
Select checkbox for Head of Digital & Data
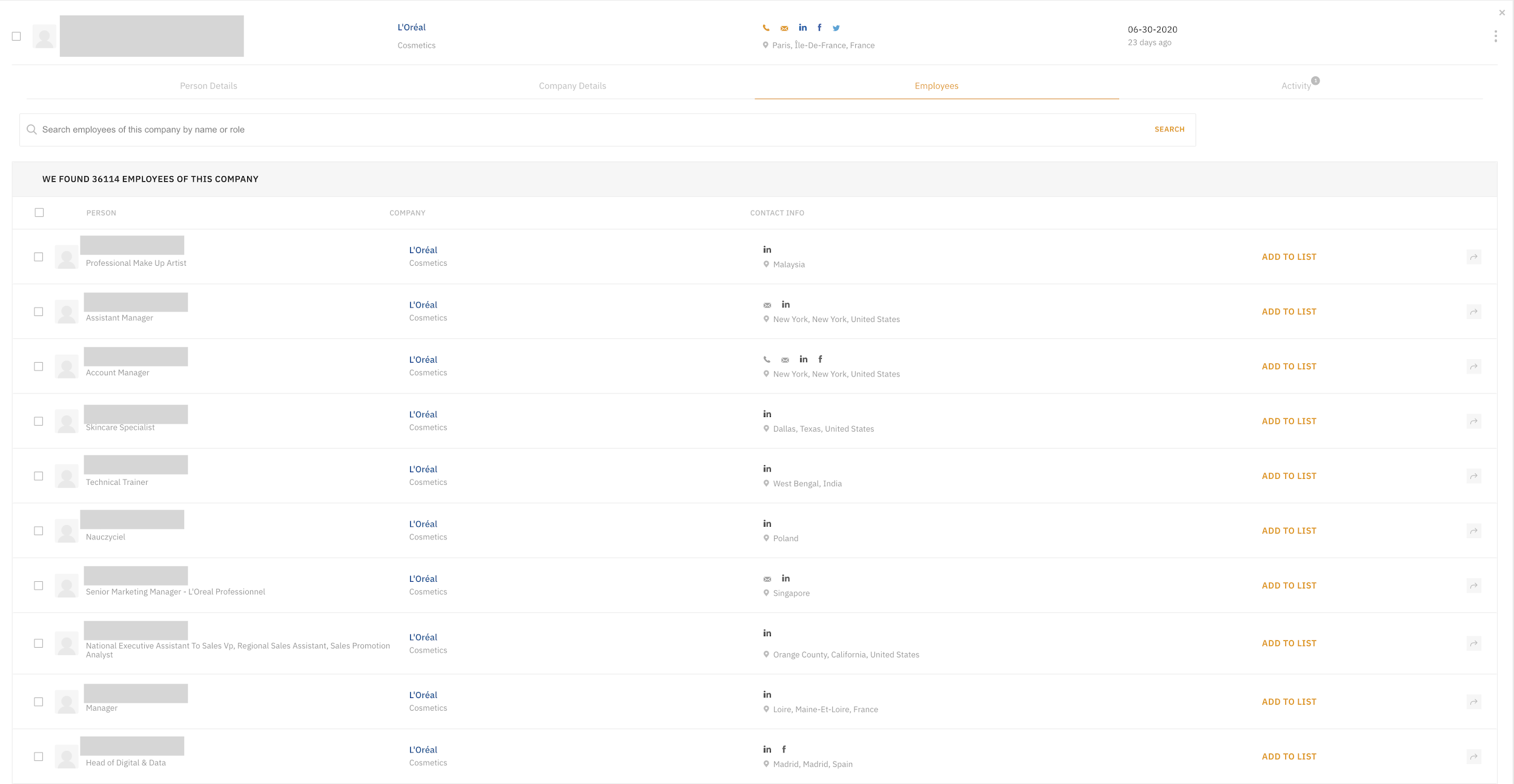(x=39, y=757)
